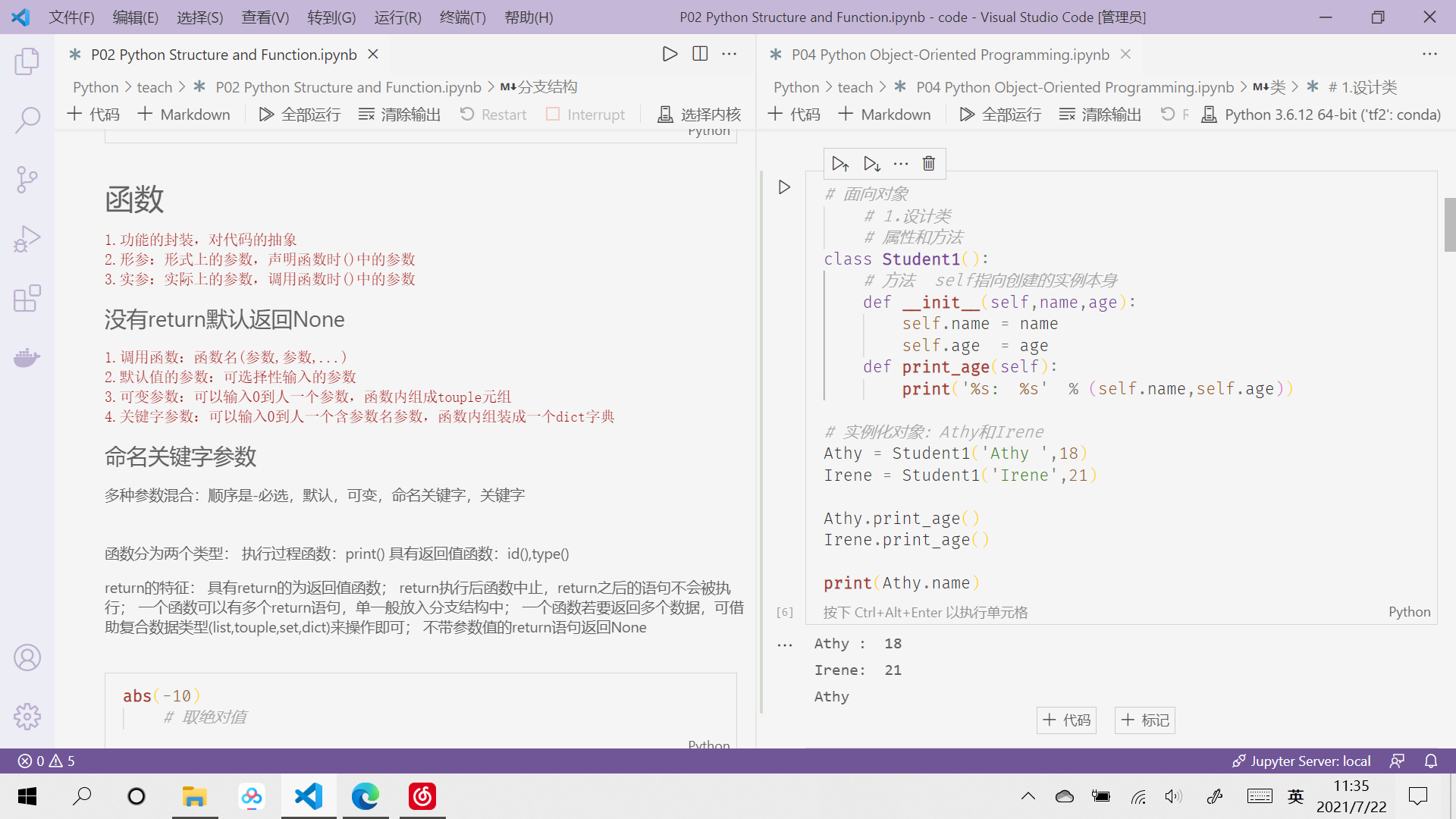The width and height of the screenshot is (1456, 819).
Task: Open the 终端(T) menu
Action: click(x=462, y=17)
